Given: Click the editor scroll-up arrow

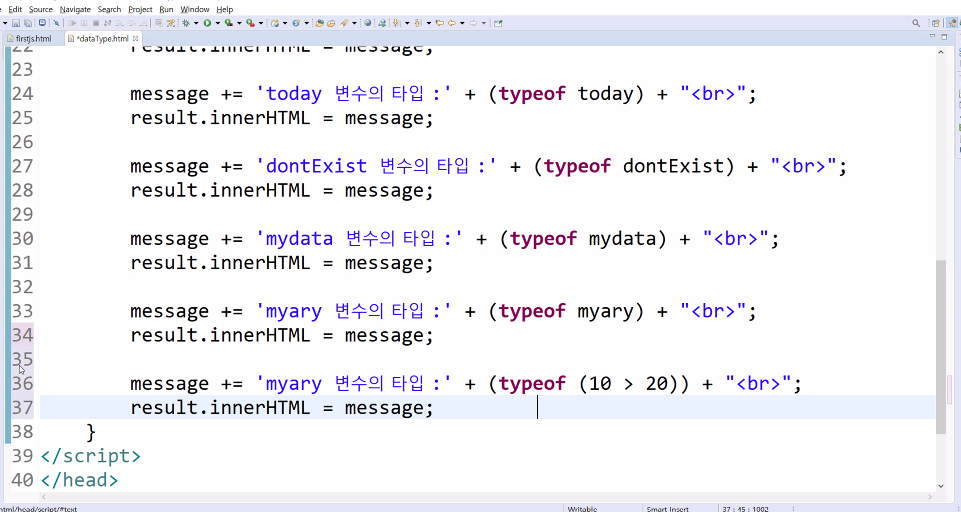Looking at the screenshot, I should [941, 53].
